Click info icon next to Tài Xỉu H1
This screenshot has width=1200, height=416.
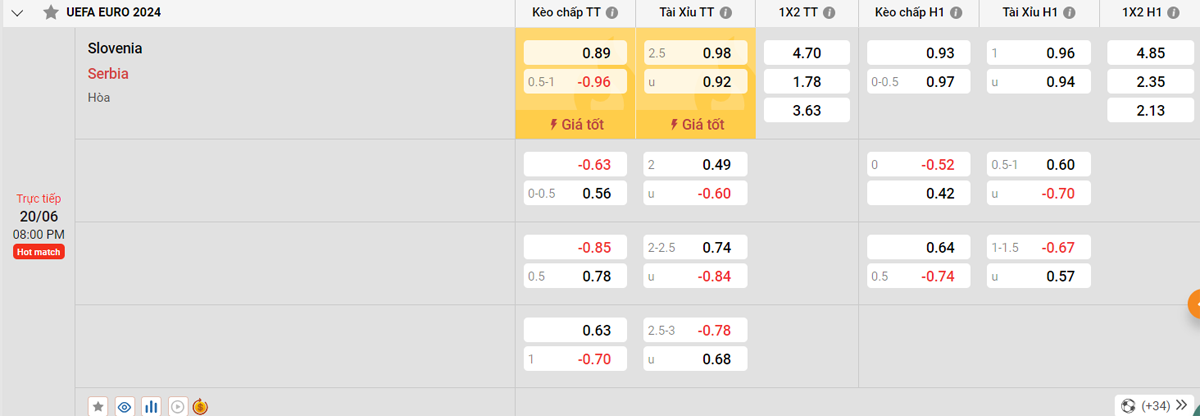coord(1070,13)
